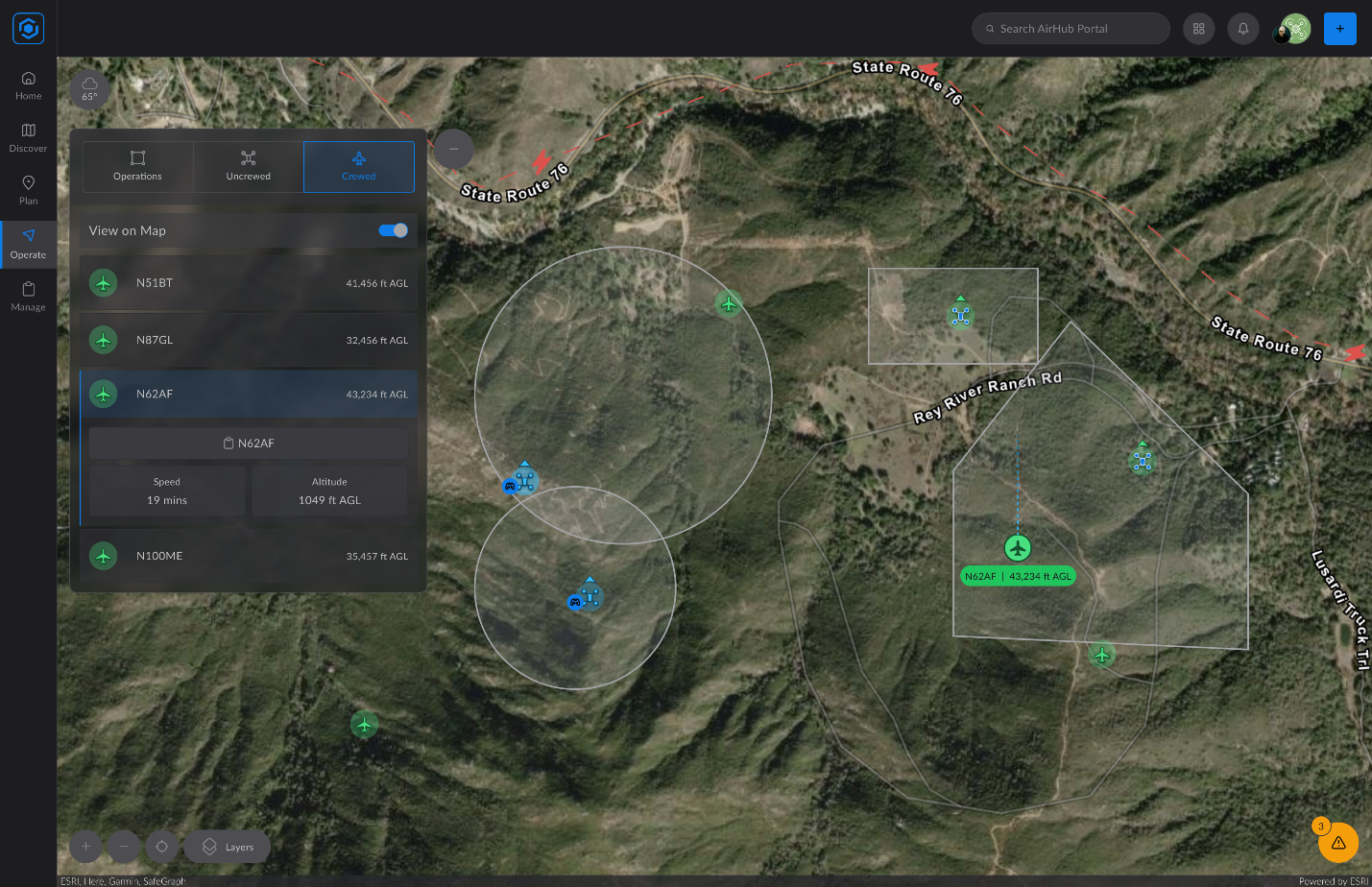Select the Crewed tab

[358, 166]
